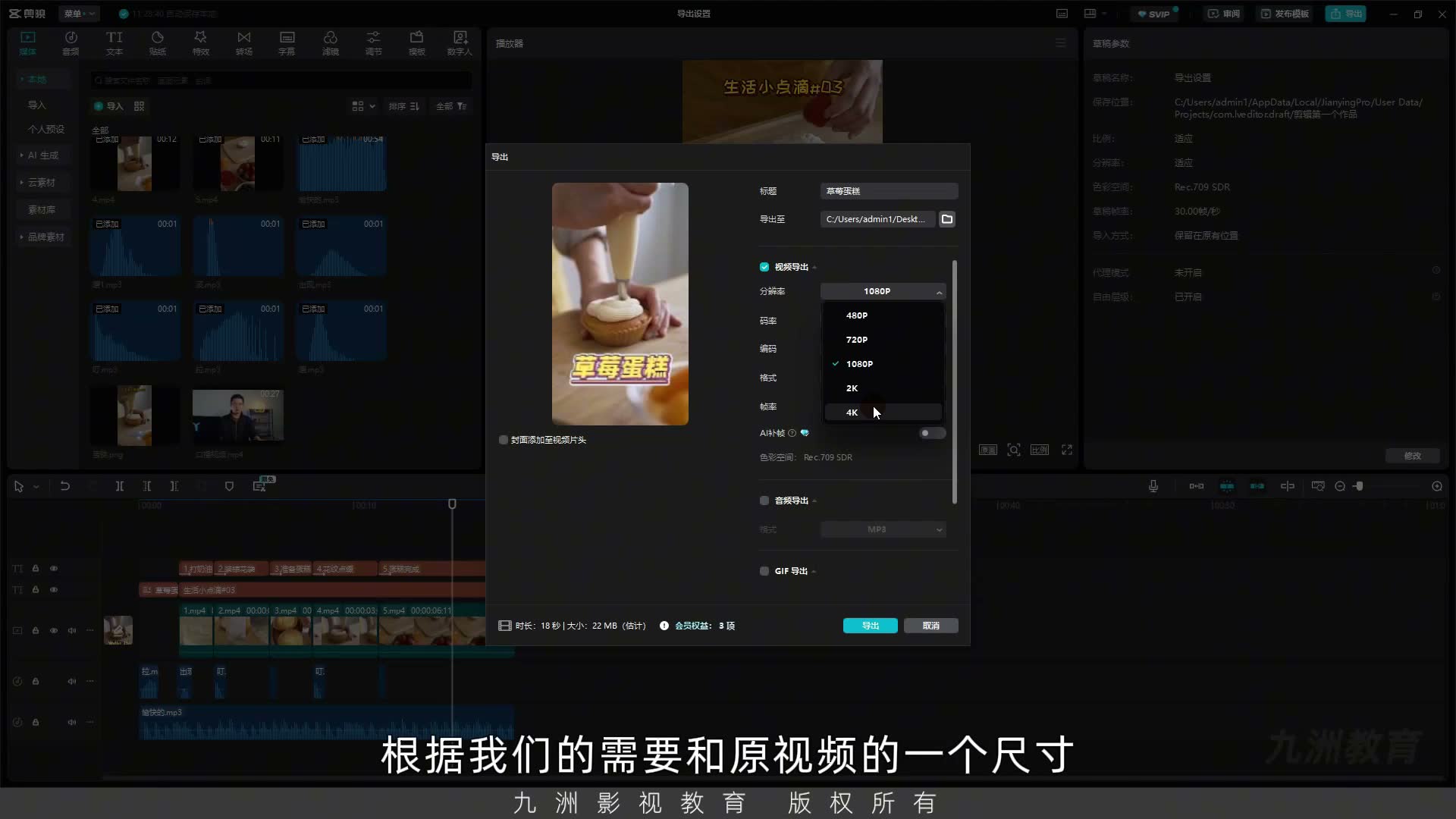Open the 转场 transitions panel
This screenshot has height=819, width=1456.
(x=243, y=42)
